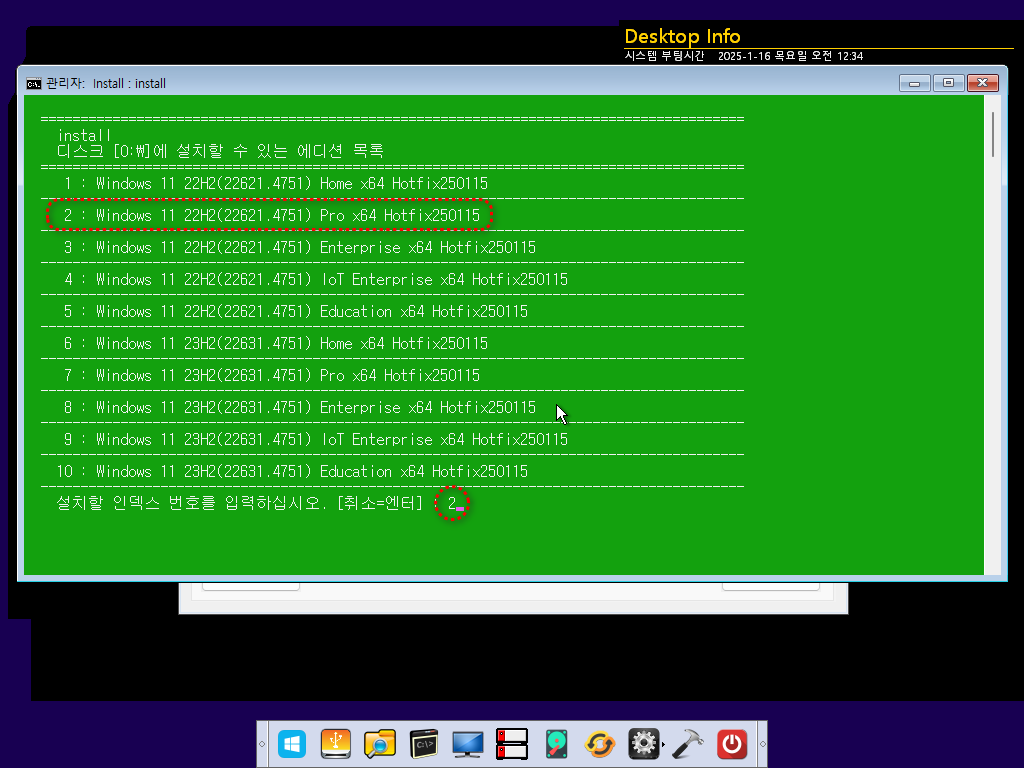Viewport: 1024px width, 768px height.
Task: Click the console vertical scrollbar thumb
Action: pos(993,134)
